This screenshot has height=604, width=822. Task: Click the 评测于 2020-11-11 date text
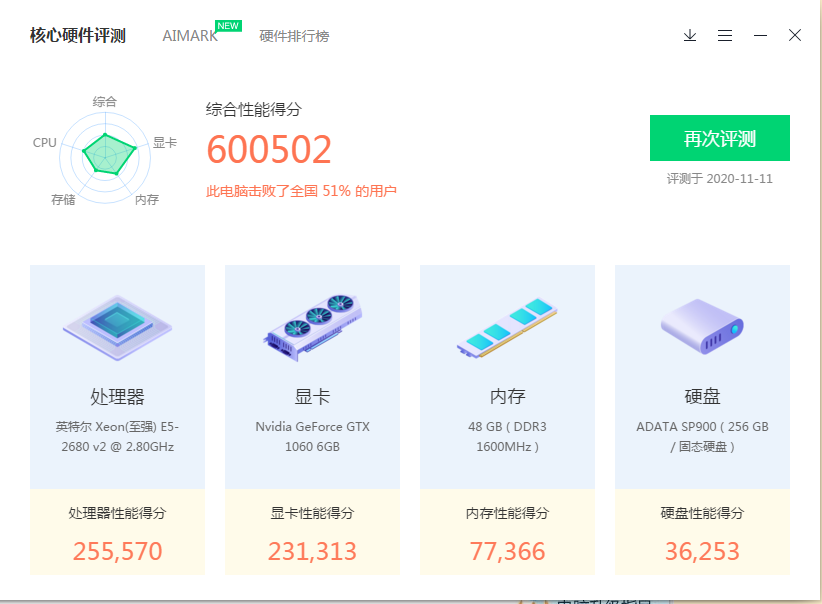[x=720, y=179]
